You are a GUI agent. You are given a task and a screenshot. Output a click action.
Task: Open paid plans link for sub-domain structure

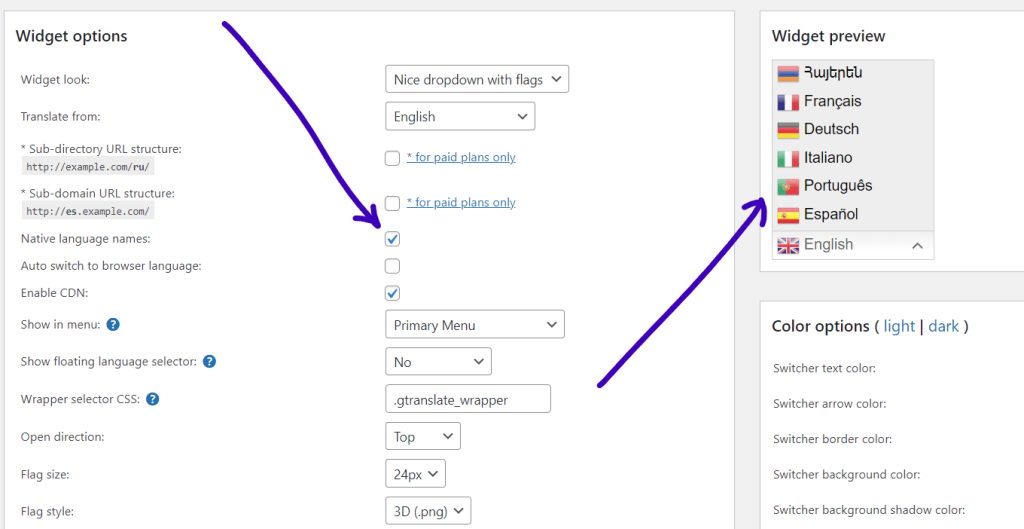(461, 202)
